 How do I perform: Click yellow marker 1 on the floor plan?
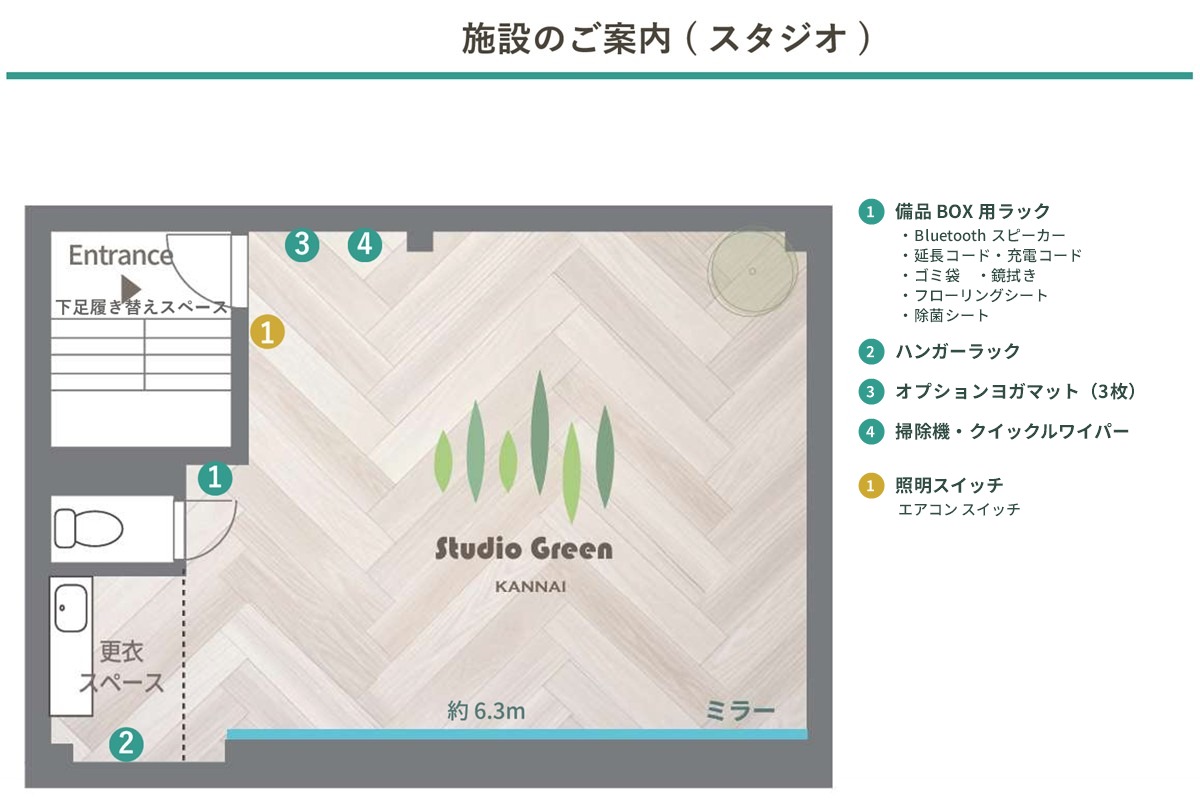click(267, 331)
